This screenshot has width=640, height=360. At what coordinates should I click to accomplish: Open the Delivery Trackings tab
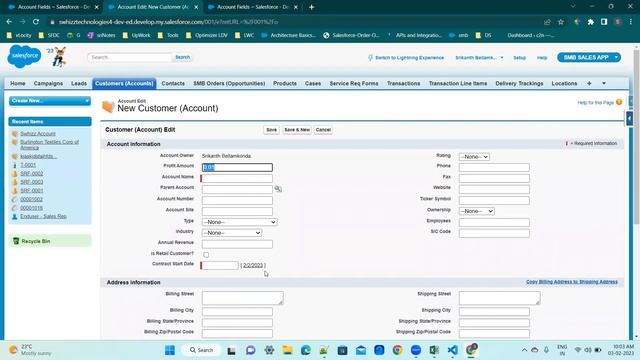[x=519, y=83]
